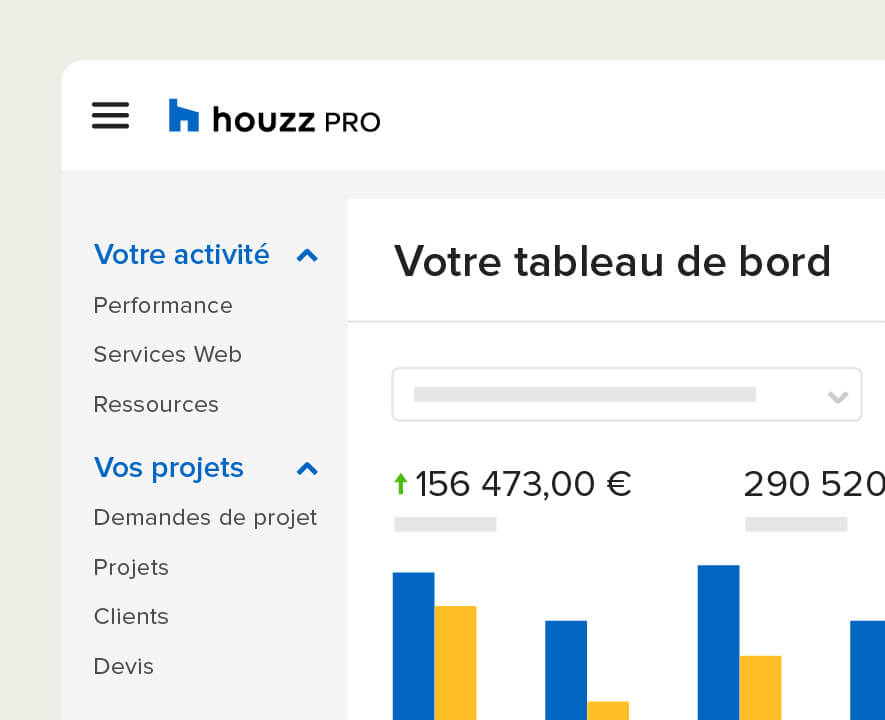Click the first yellow chart bar
The image size is (885, 720).
click(x=455, y=663)
